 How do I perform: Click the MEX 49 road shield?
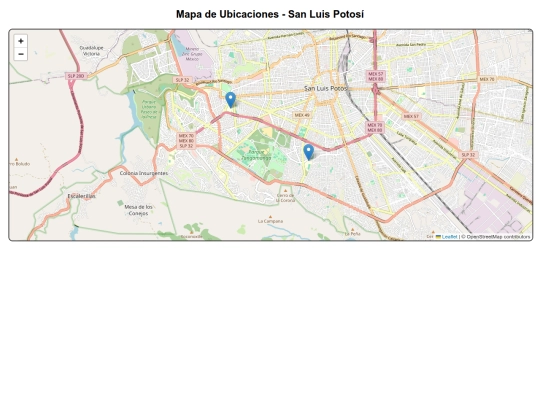(x=302, y=115)
